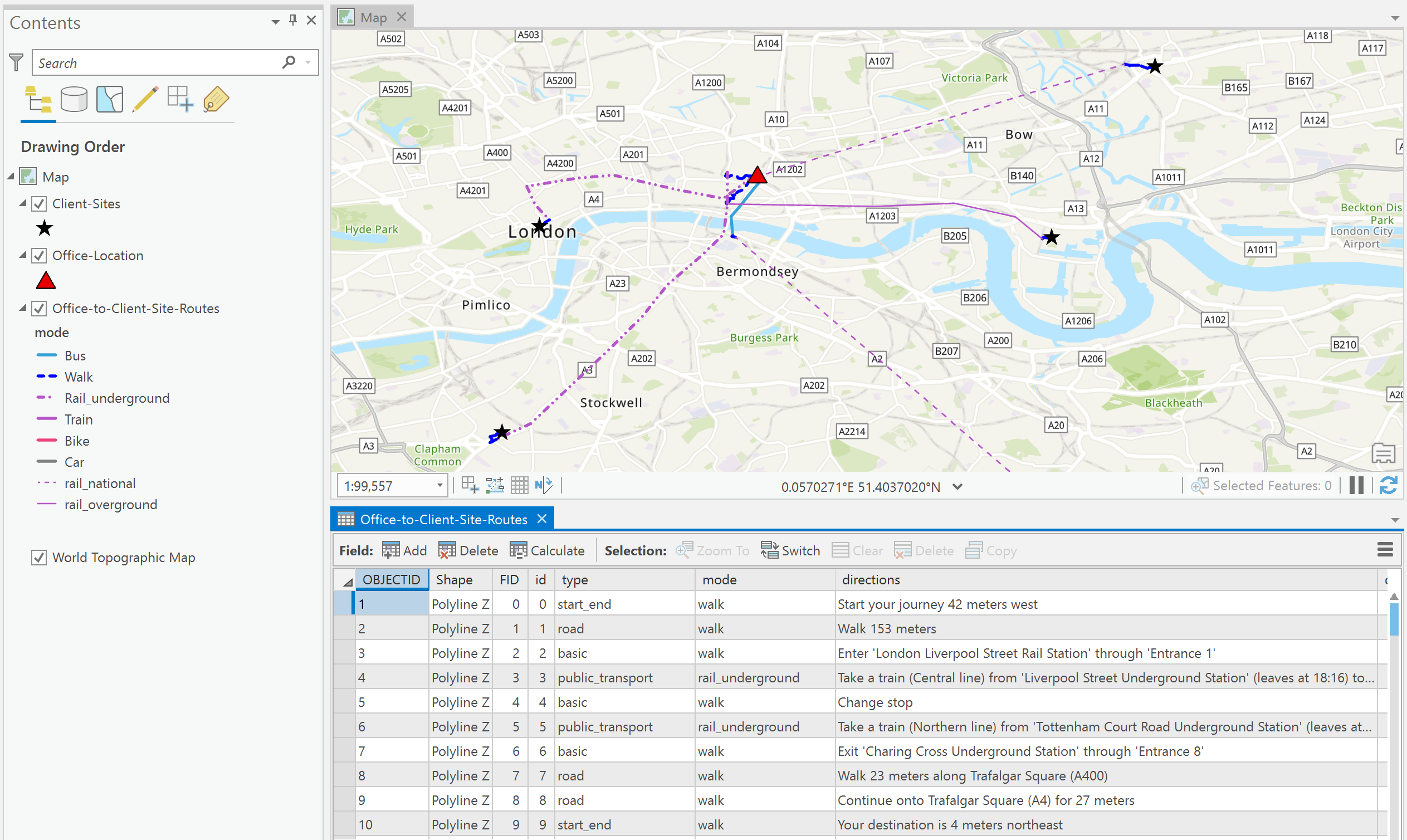Collapse the Office-to-Client-Site-Routes layer

point(23,309)
